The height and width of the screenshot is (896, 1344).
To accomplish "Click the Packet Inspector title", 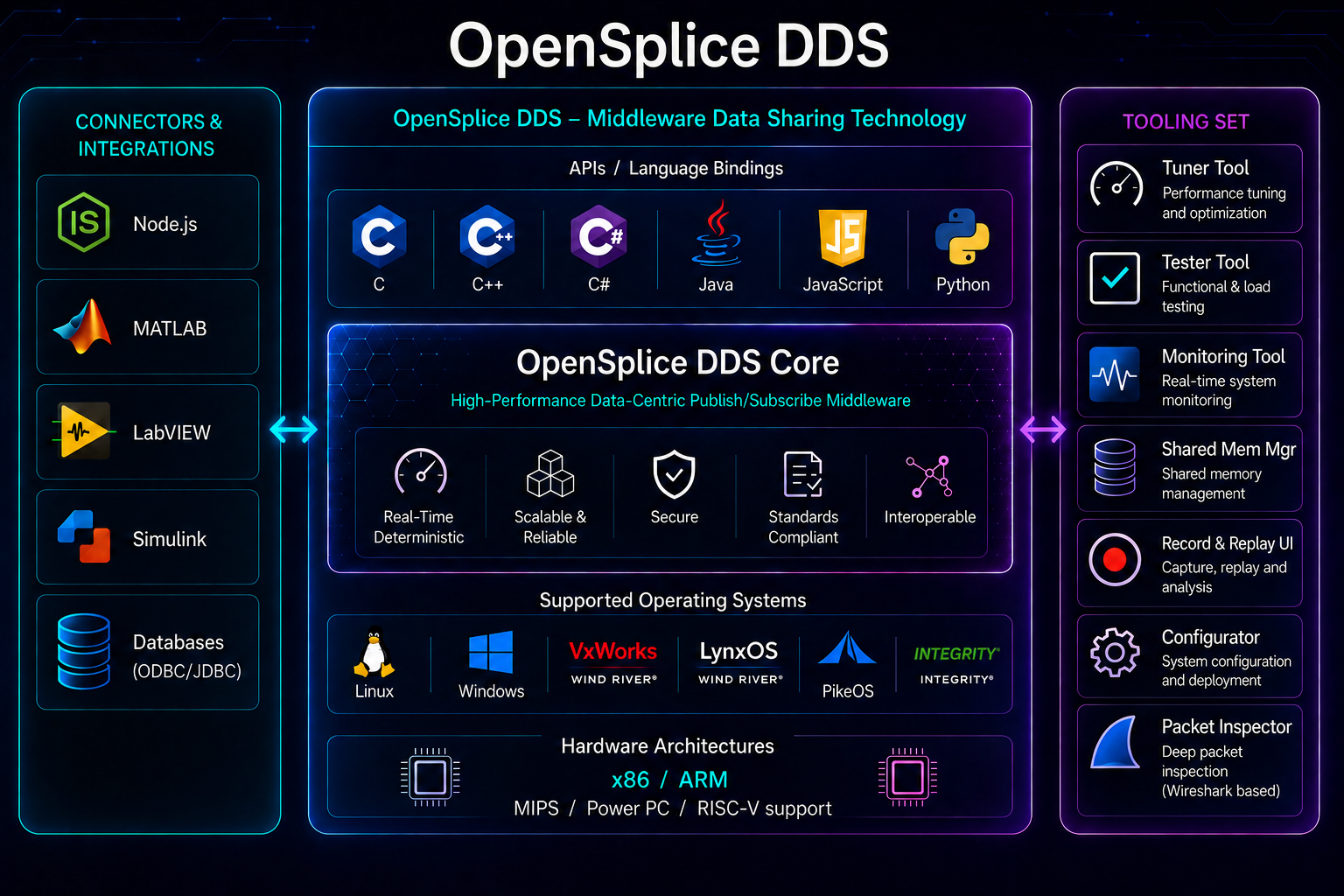I will [1227, 727].
